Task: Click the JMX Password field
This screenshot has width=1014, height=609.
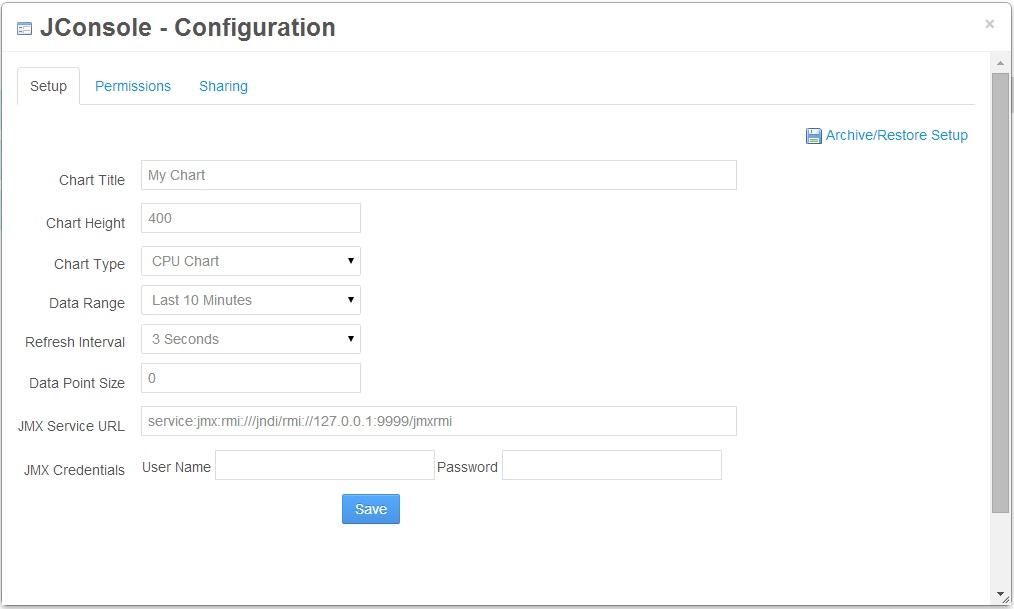Action: [x=611, y=465]
